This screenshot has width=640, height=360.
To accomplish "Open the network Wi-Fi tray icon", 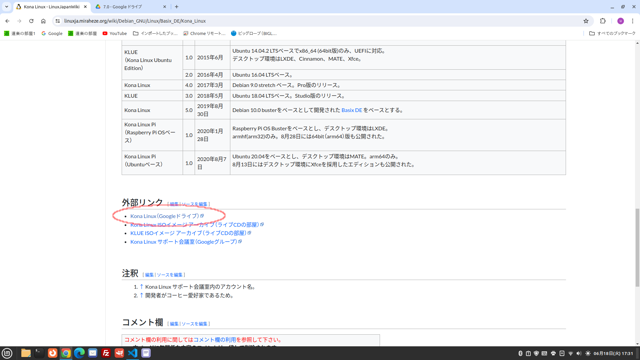I will [571, 353].
